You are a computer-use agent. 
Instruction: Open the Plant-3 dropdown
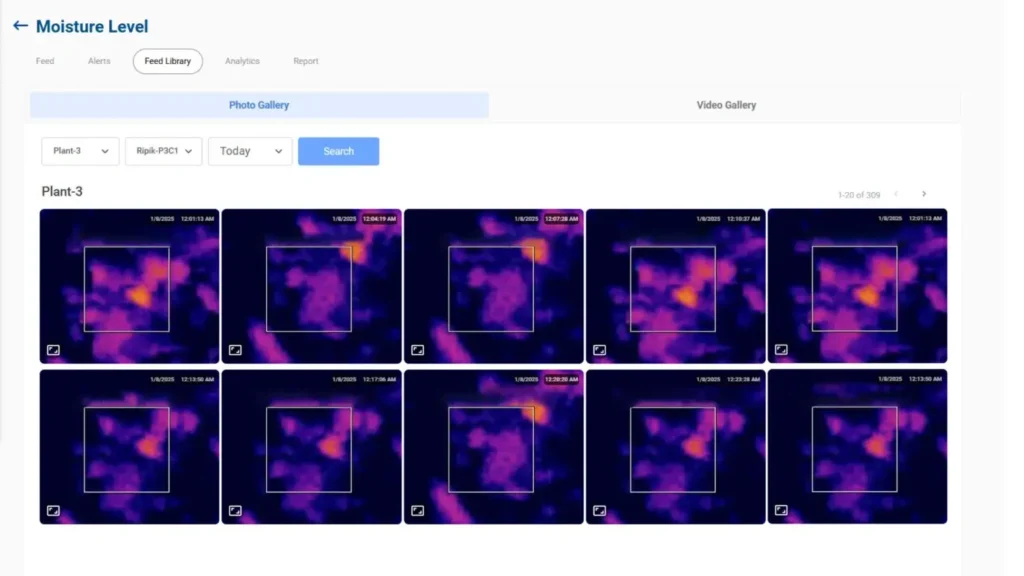click(x=80, y=151)
